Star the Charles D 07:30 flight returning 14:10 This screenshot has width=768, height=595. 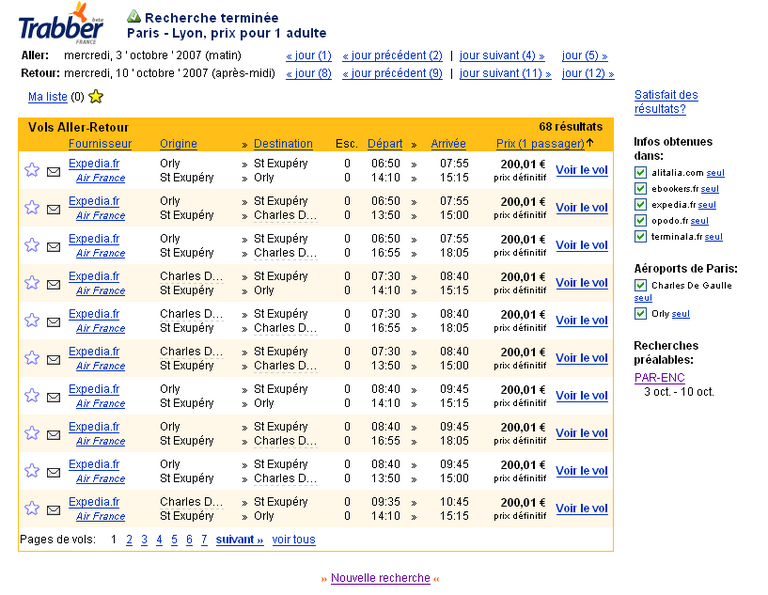[32, 283]
